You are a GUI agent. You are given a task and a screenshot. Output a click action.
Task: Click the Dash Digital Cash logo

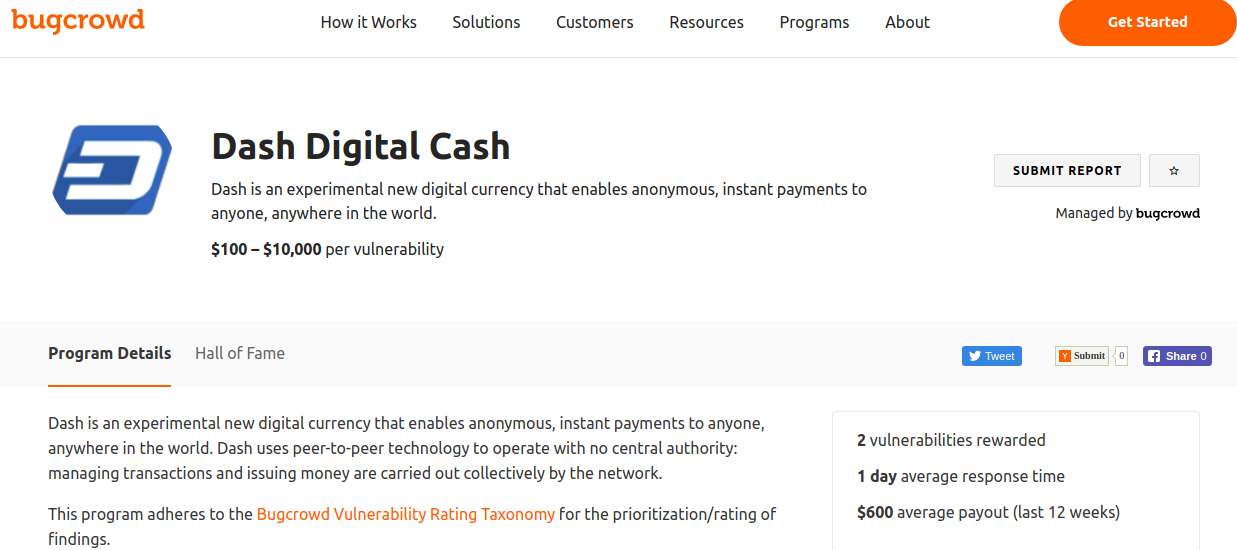point(112,170)
